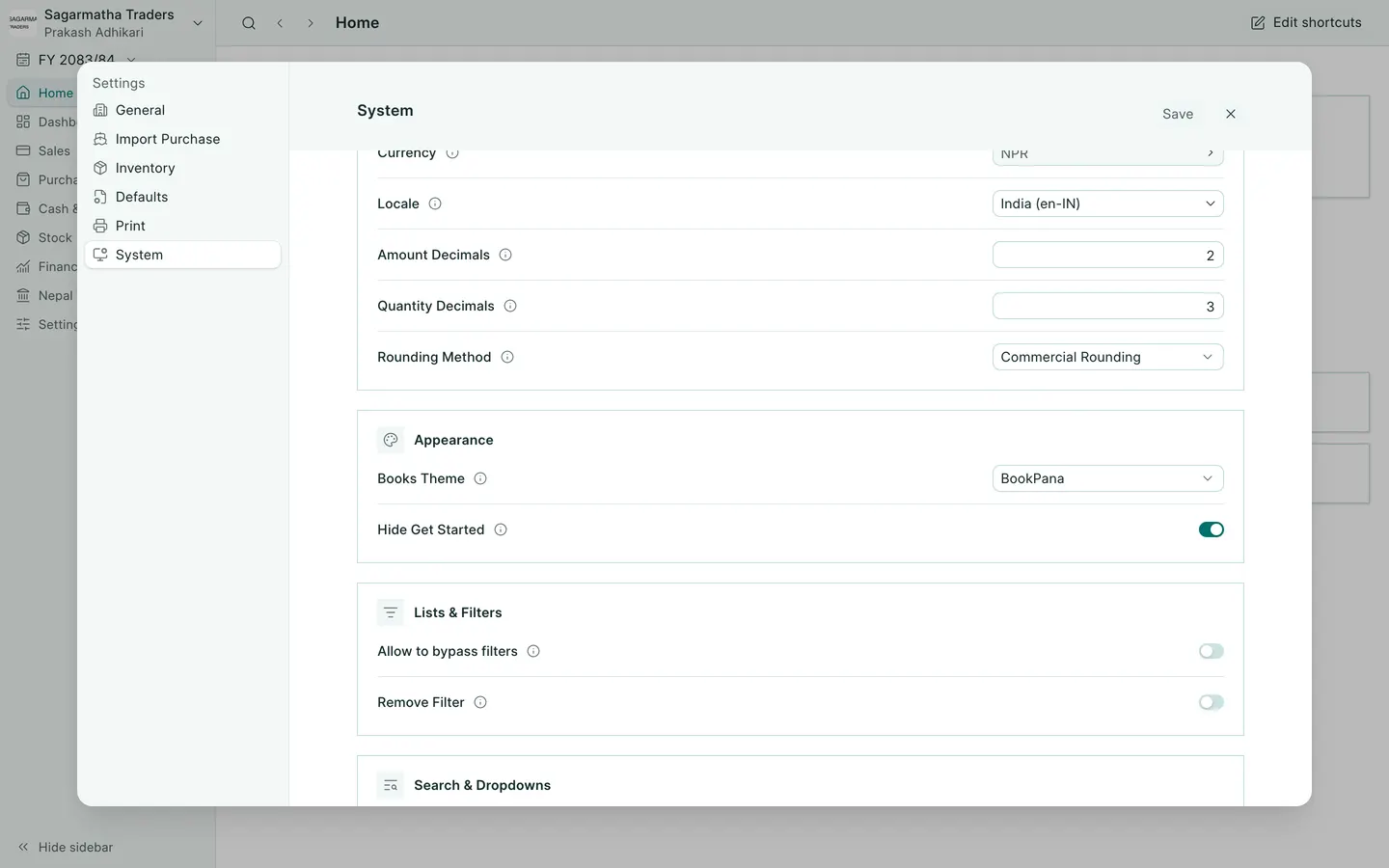Click the search magnifier icon
This screenshot has width=1389, height=868.
pos(249,23)
